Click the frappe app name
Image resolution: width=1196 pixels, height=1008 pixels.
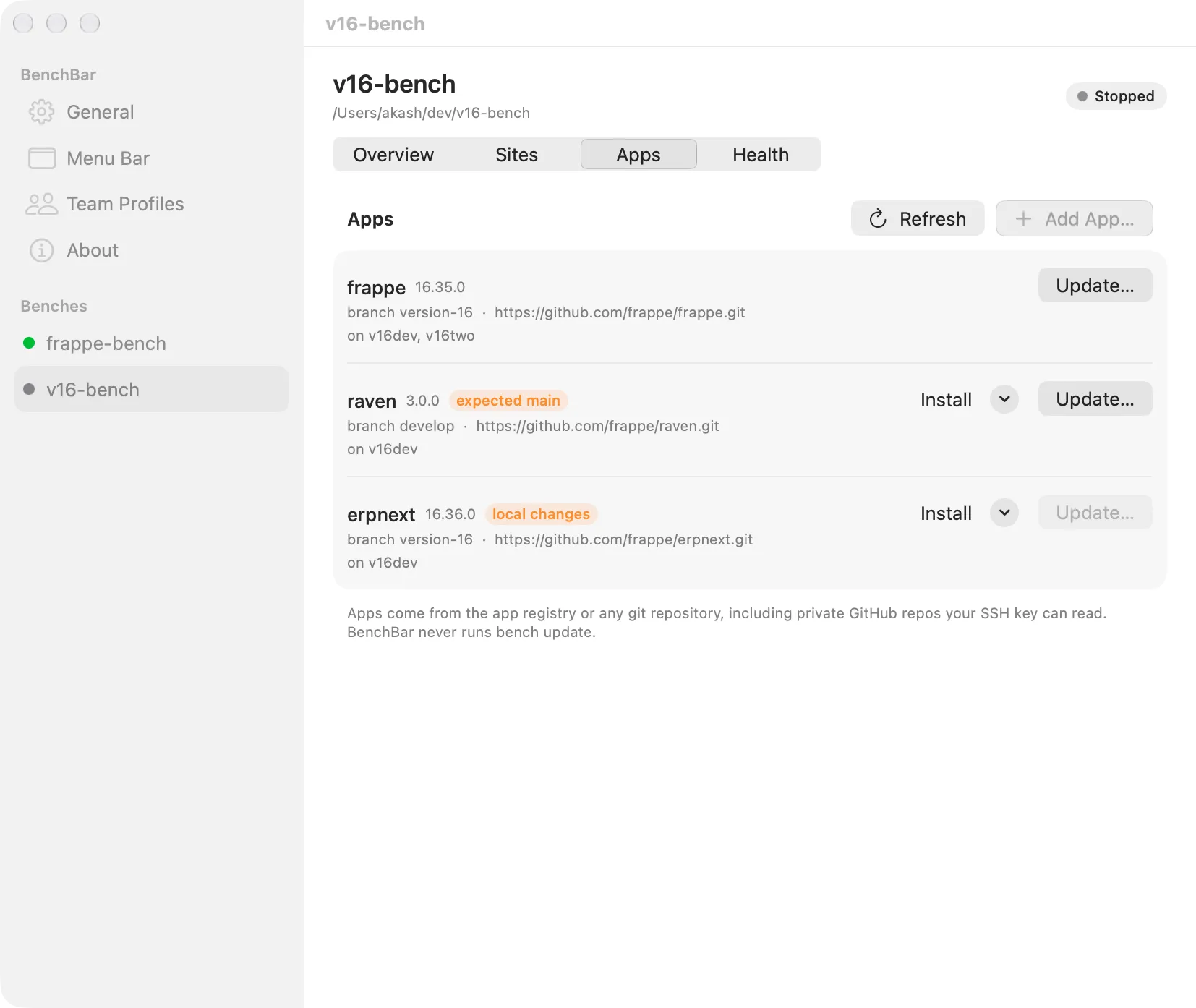[x=376, y=288]
